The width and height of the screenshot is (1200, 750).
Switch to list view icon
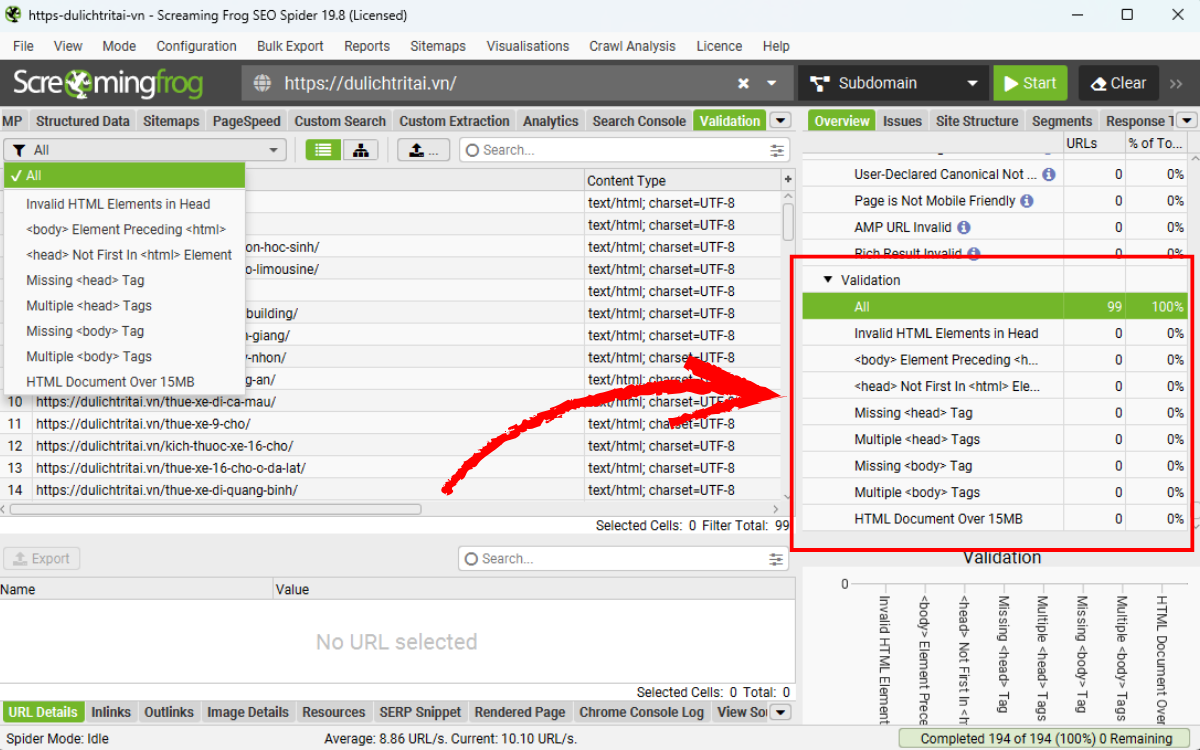click(323, 150)
